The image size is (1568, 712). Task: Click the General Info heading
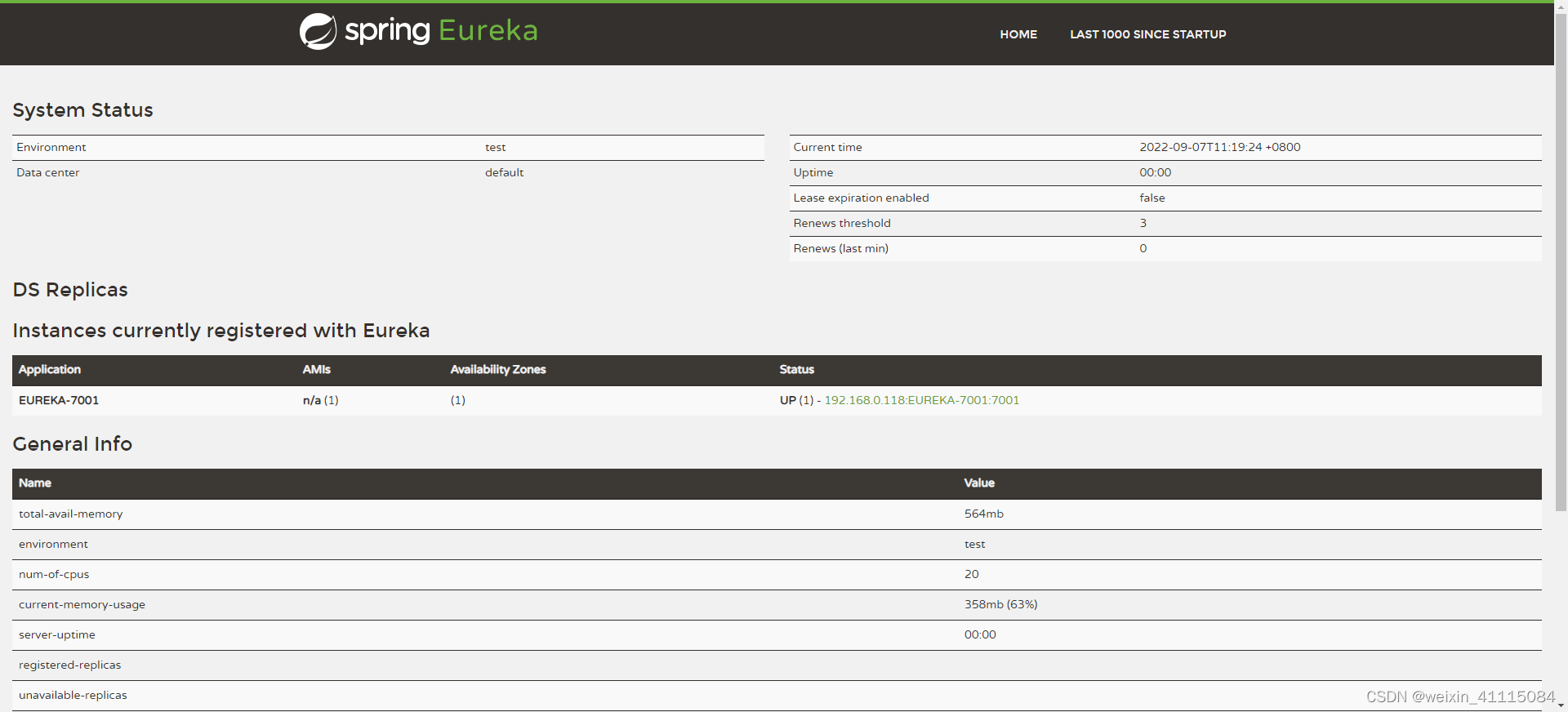[72, 444]
